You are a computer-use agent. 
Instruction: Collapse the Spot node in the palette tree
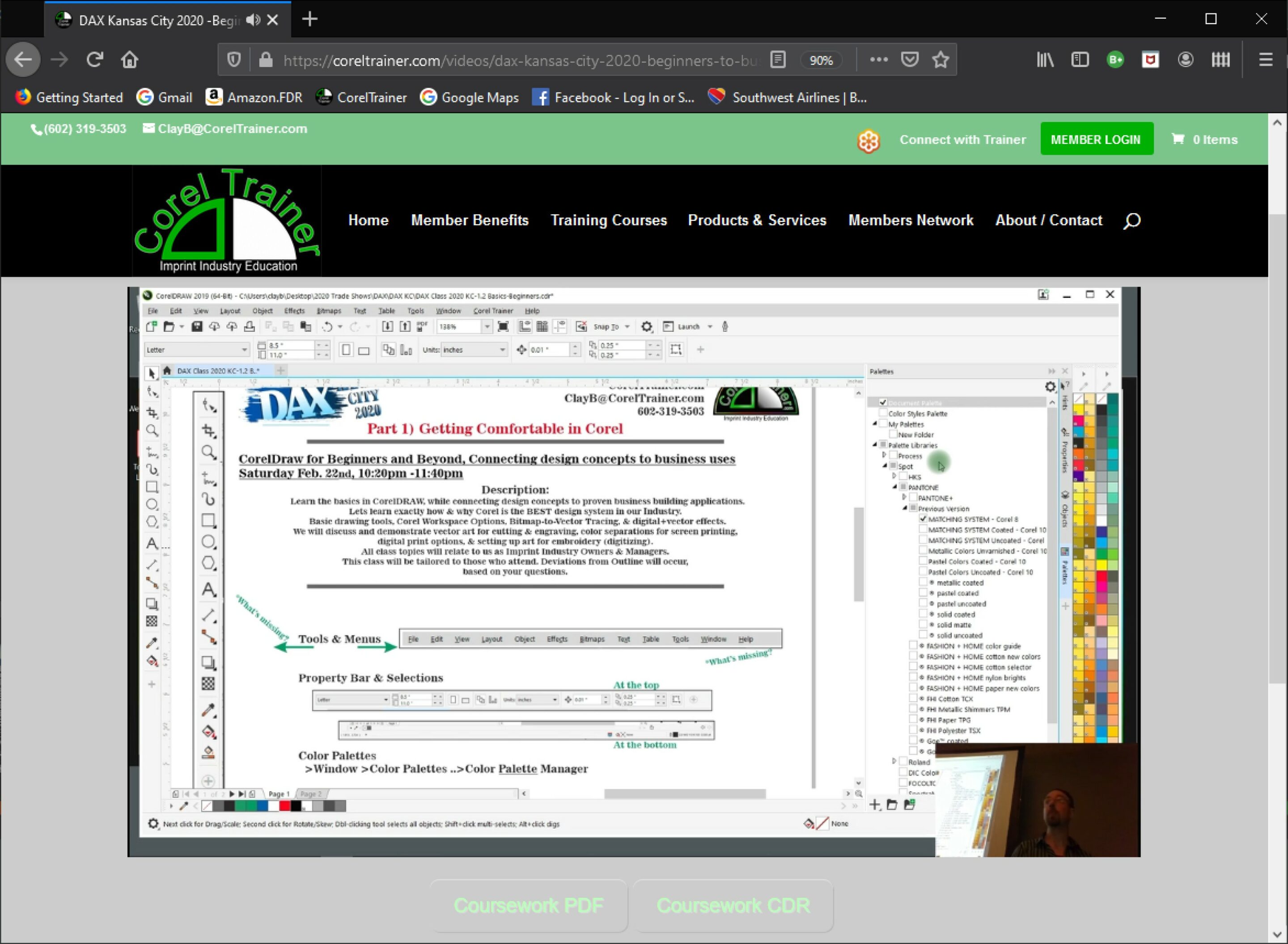tap(884, 466)
